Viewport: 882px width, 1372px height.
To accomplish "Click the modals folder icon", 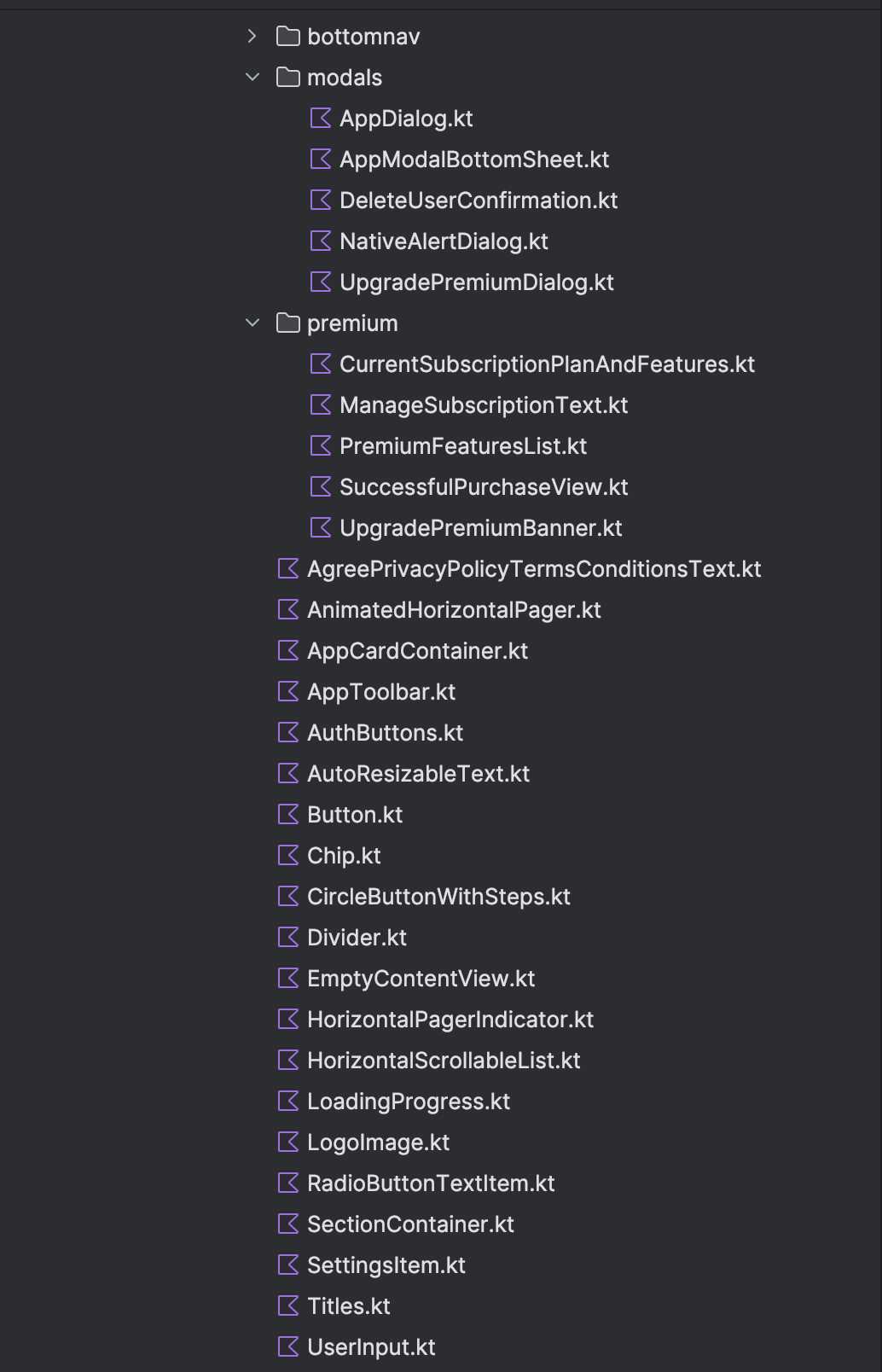I will click(x=288, y=77).
